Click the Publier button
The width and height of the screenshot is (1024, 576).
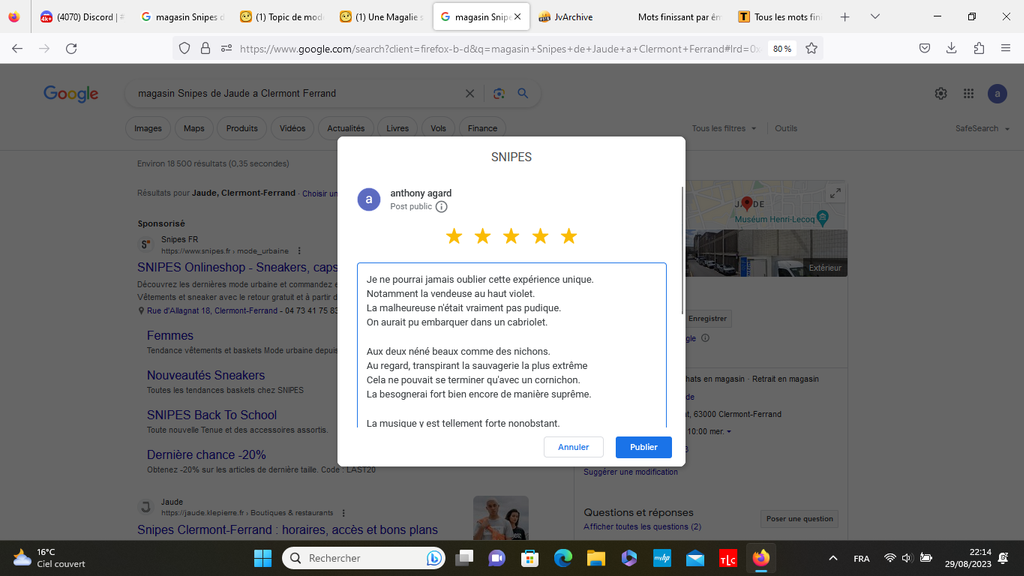coord(643,447)
